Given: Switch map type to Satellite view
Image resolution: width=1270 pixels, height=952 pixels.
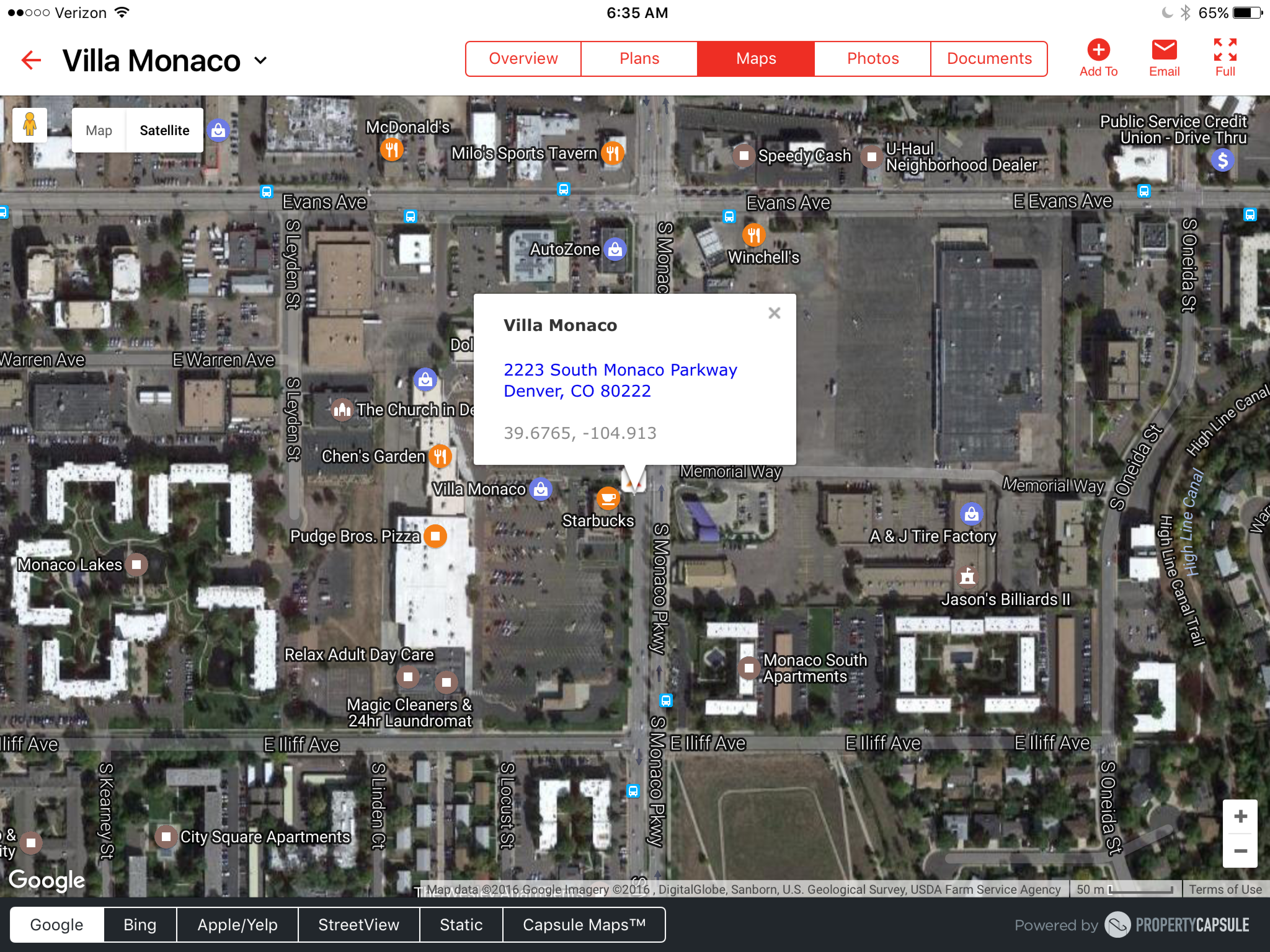Looking at the screenshot, I should [x=164, y=130].
